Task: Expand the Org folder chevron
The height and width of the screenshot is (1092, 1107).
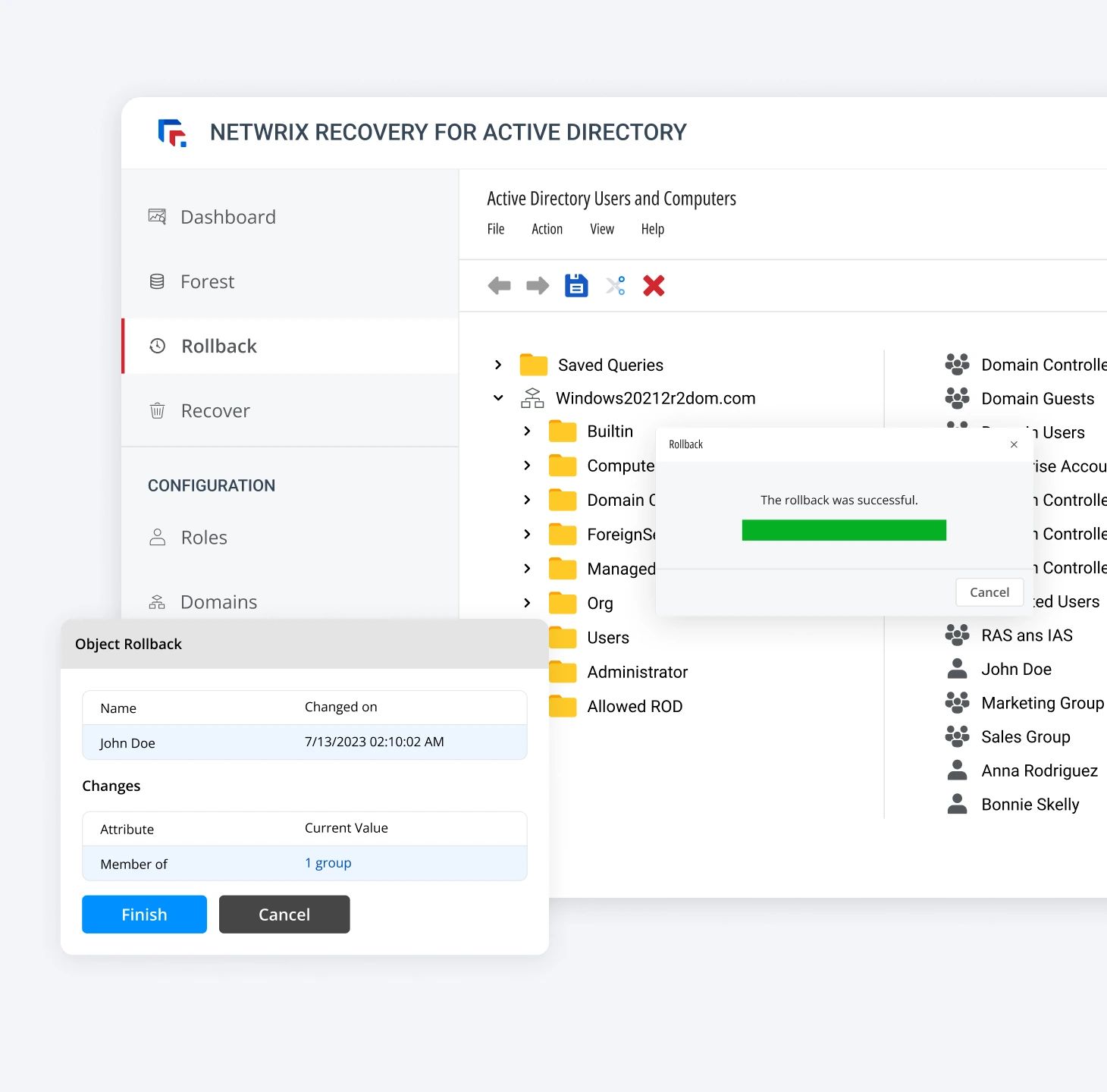Action: (527, 603)
